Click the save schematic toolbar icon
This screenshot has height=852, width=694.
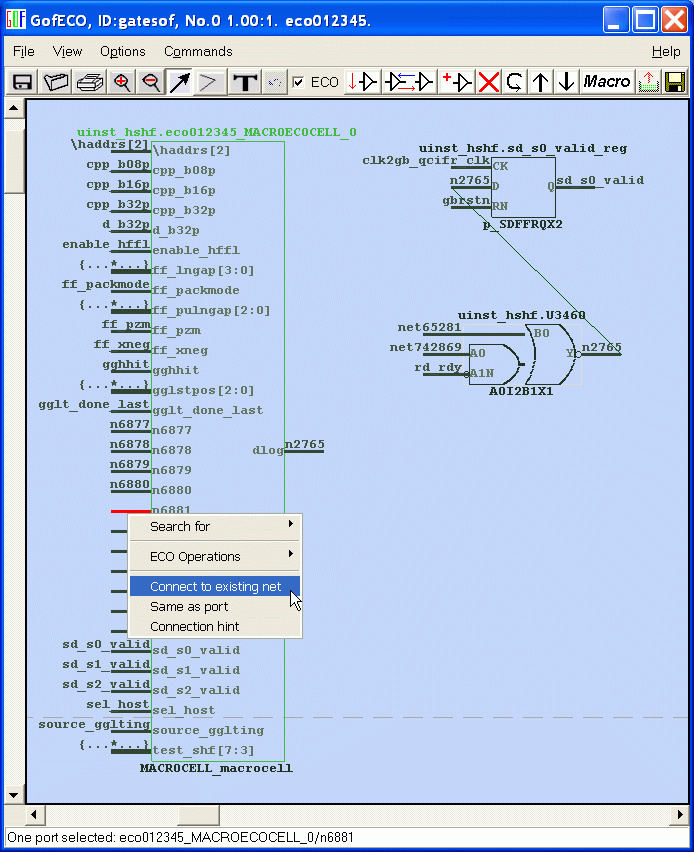pyautogui.click(x=21, y=82)
